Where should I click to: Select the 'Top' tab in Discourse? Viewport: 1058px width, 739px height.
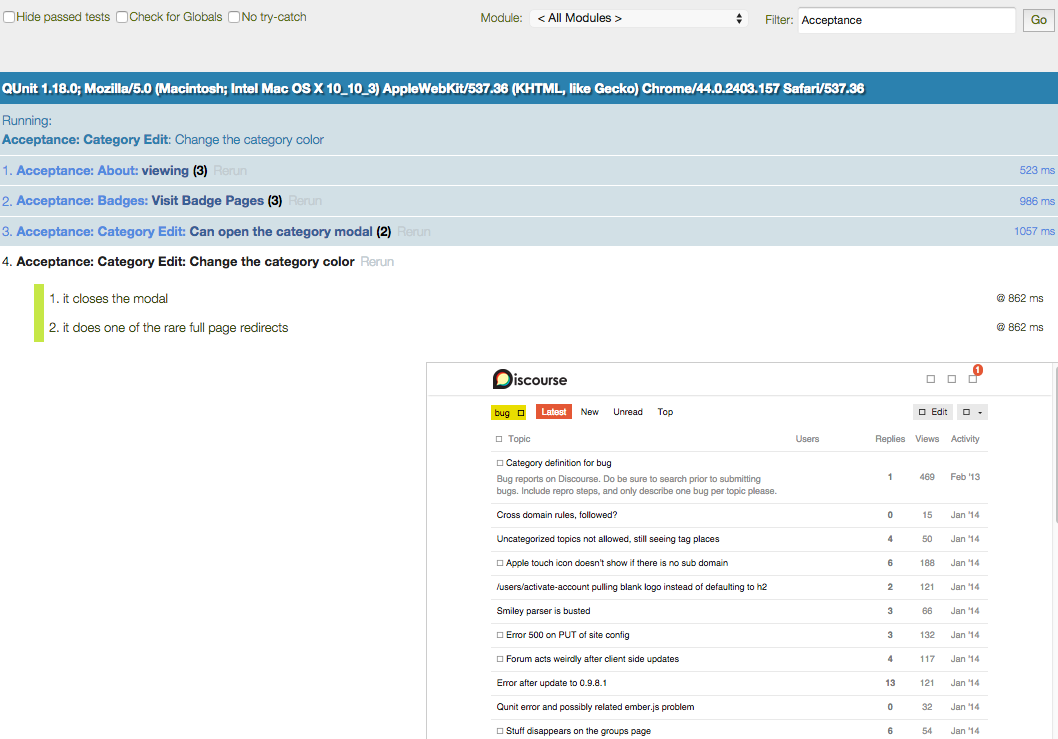coord(665,412)
